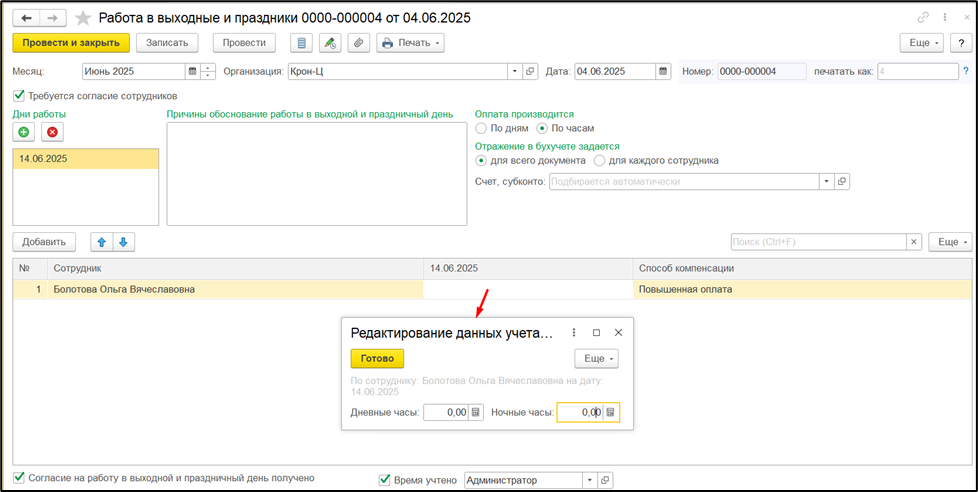978x492 pixels.
Task: Open the Еще menu in dialog
Action: [x=597, y=359]
